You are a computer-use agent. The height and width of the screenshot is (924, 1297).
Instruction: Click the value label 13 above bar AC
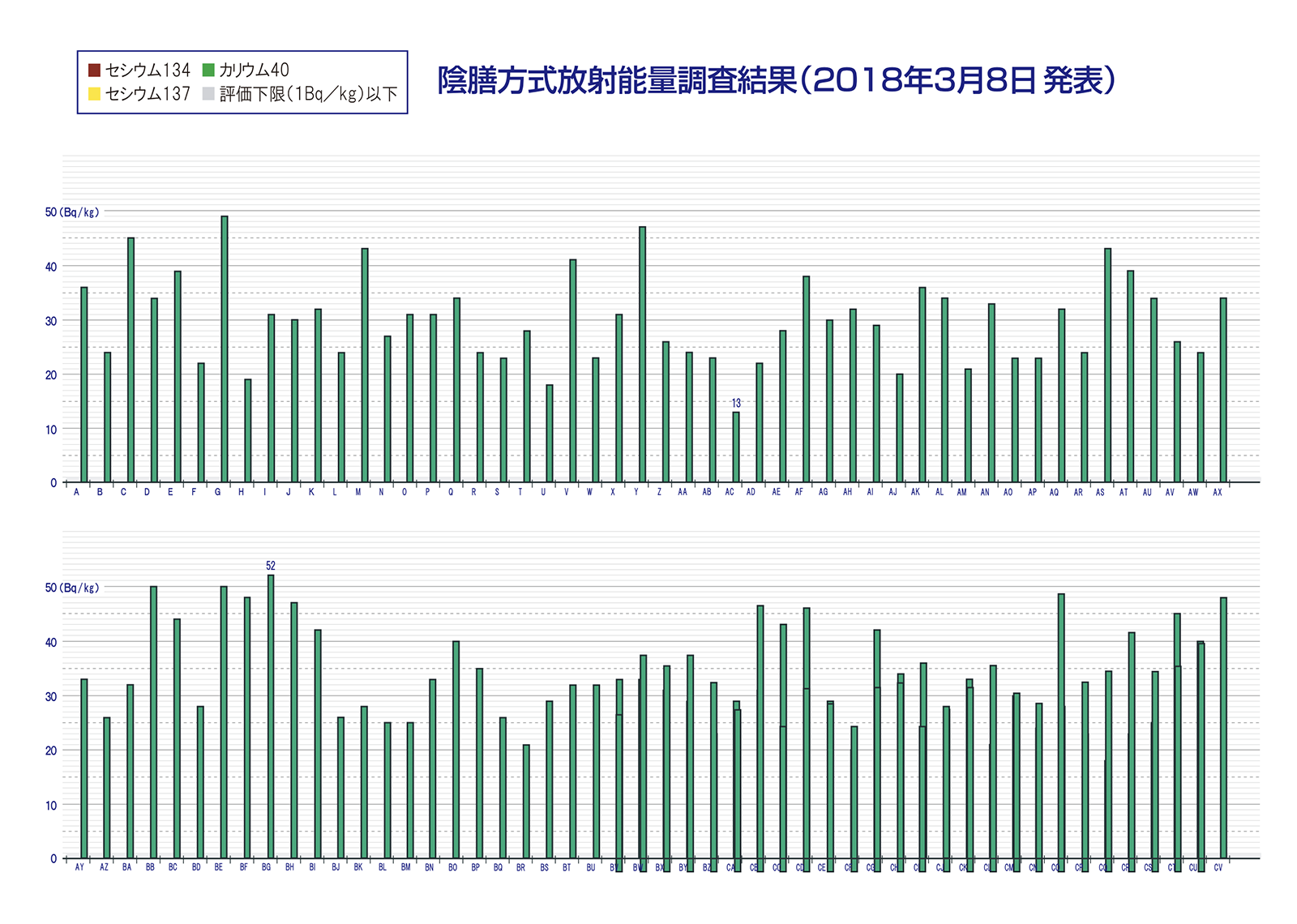(x=736, y=403)
